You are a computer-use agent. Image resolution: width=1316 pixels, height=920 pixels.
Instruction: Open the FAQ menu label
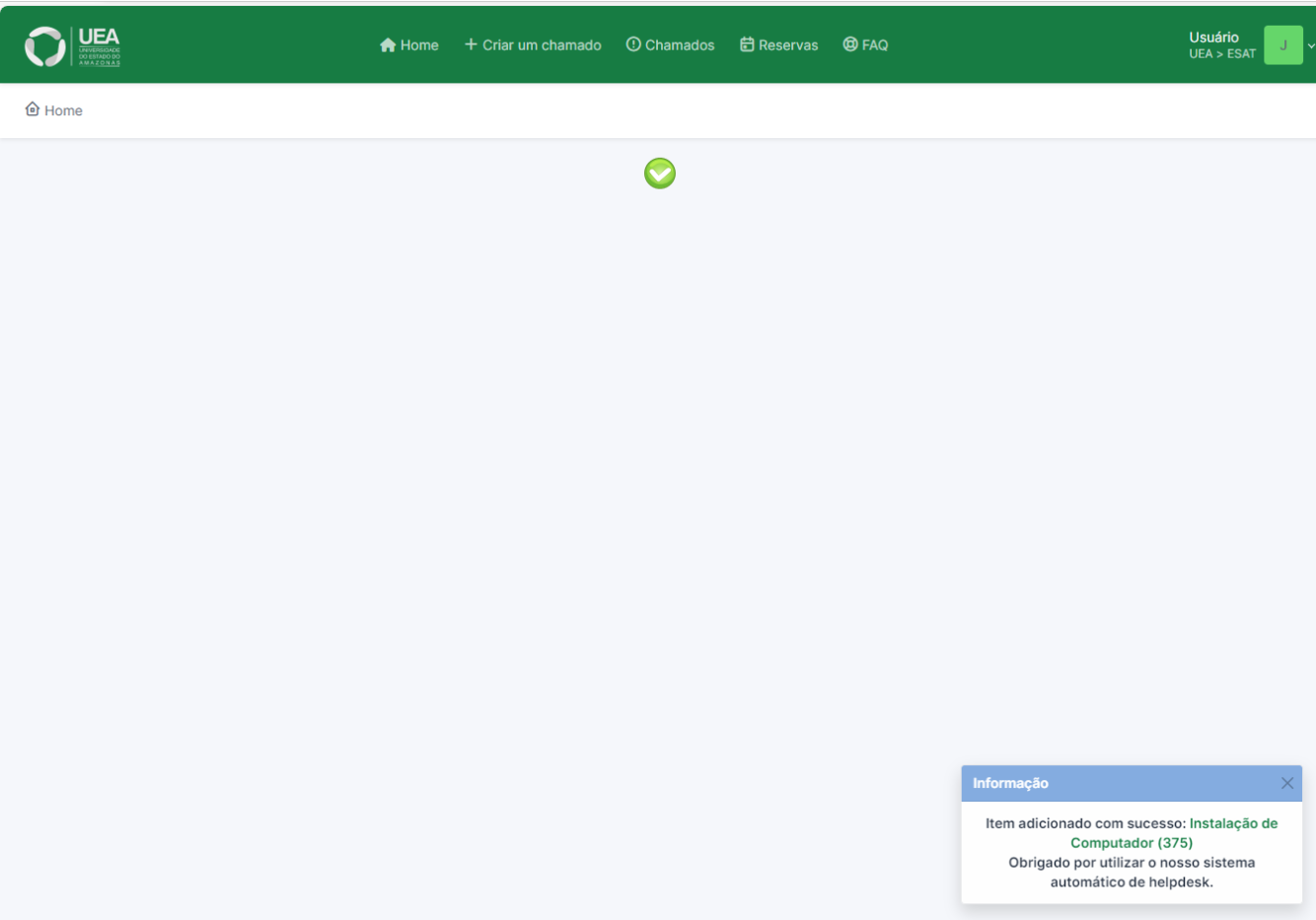(x=875, y=45)
